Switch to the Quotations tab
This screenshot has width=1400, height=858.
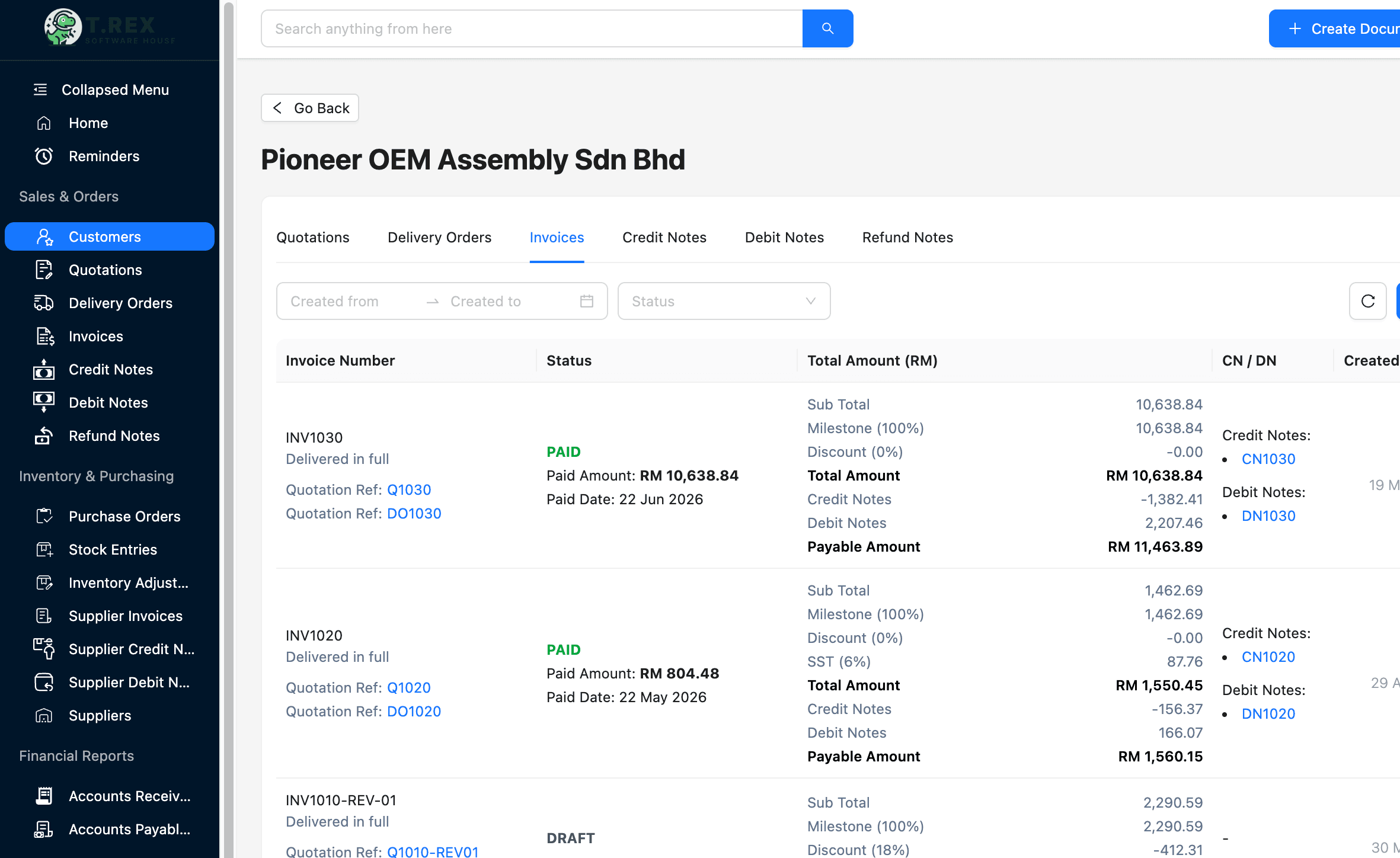point(312,238)
